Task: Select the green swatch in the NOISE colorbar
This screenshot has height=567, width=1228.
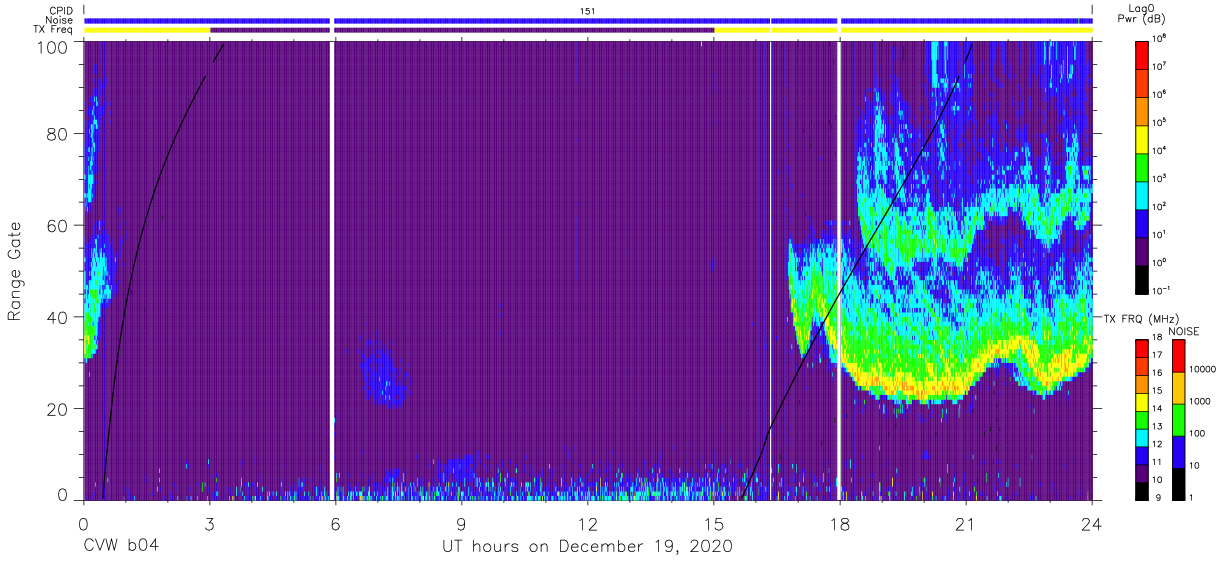Action: pos(1177,419)
